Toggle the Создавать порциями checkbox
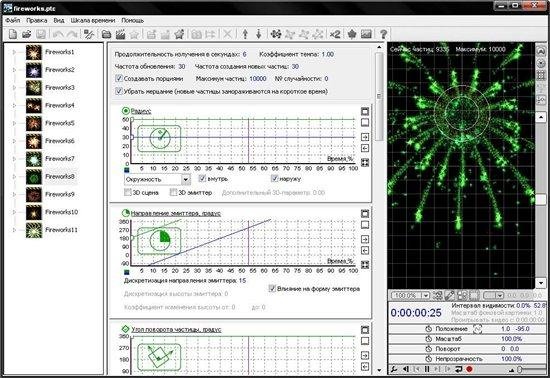Screen dimensions: 550x378 pyautogui.click(x=119, y=79)
